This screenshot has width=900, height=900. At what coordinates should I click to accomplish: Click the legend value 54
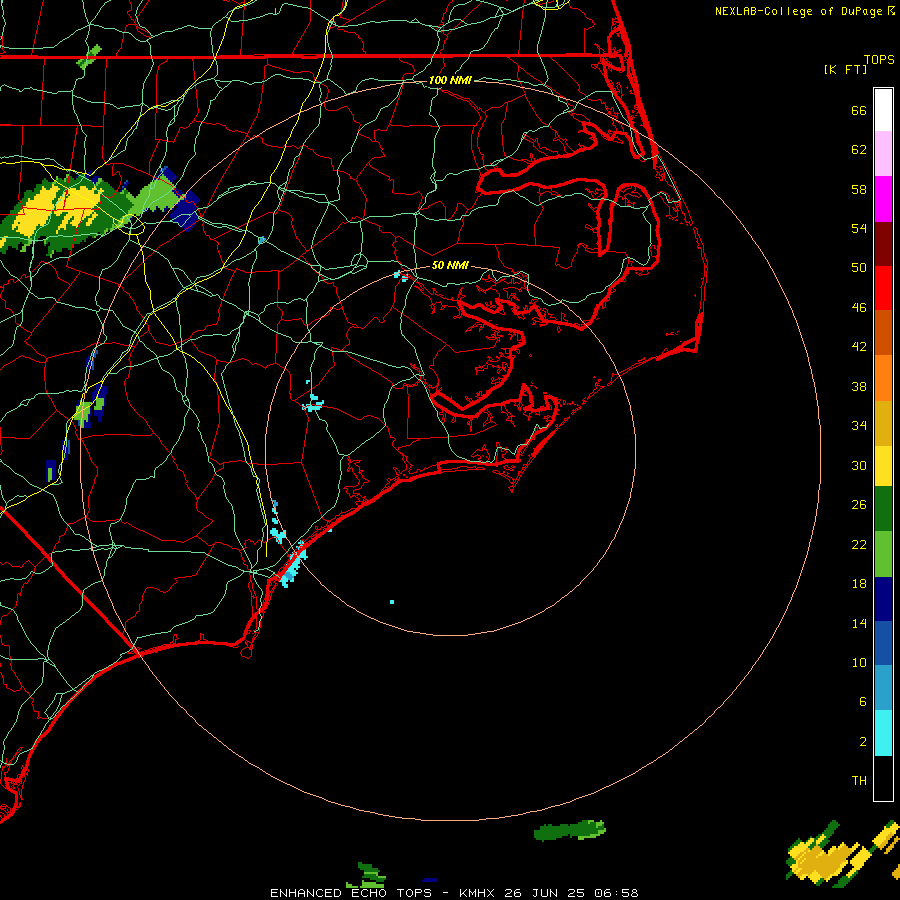(x=859, y=228)
